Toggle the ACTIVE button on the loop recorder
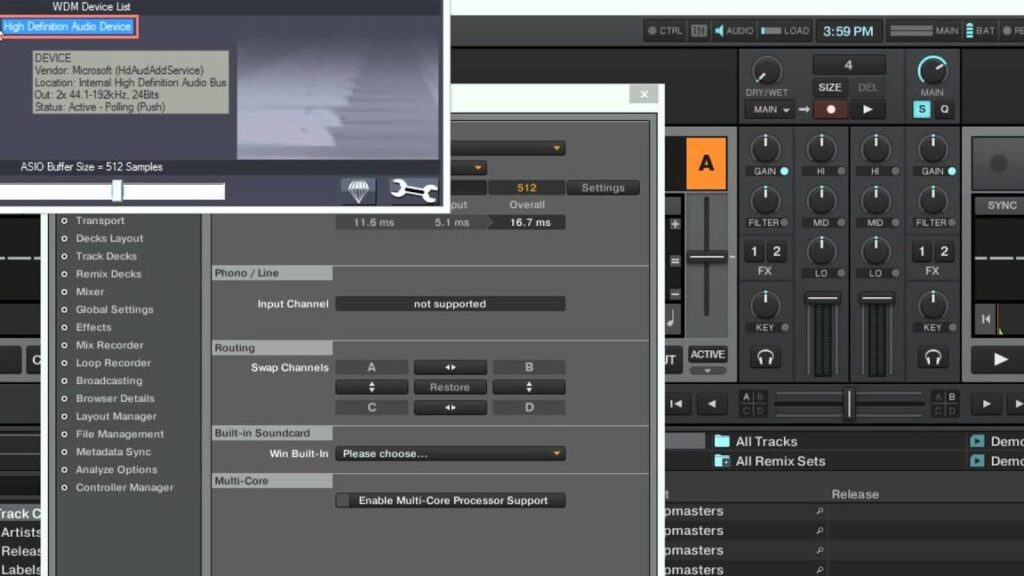Viewport: 1024px width, 576px height. point(708,355)
